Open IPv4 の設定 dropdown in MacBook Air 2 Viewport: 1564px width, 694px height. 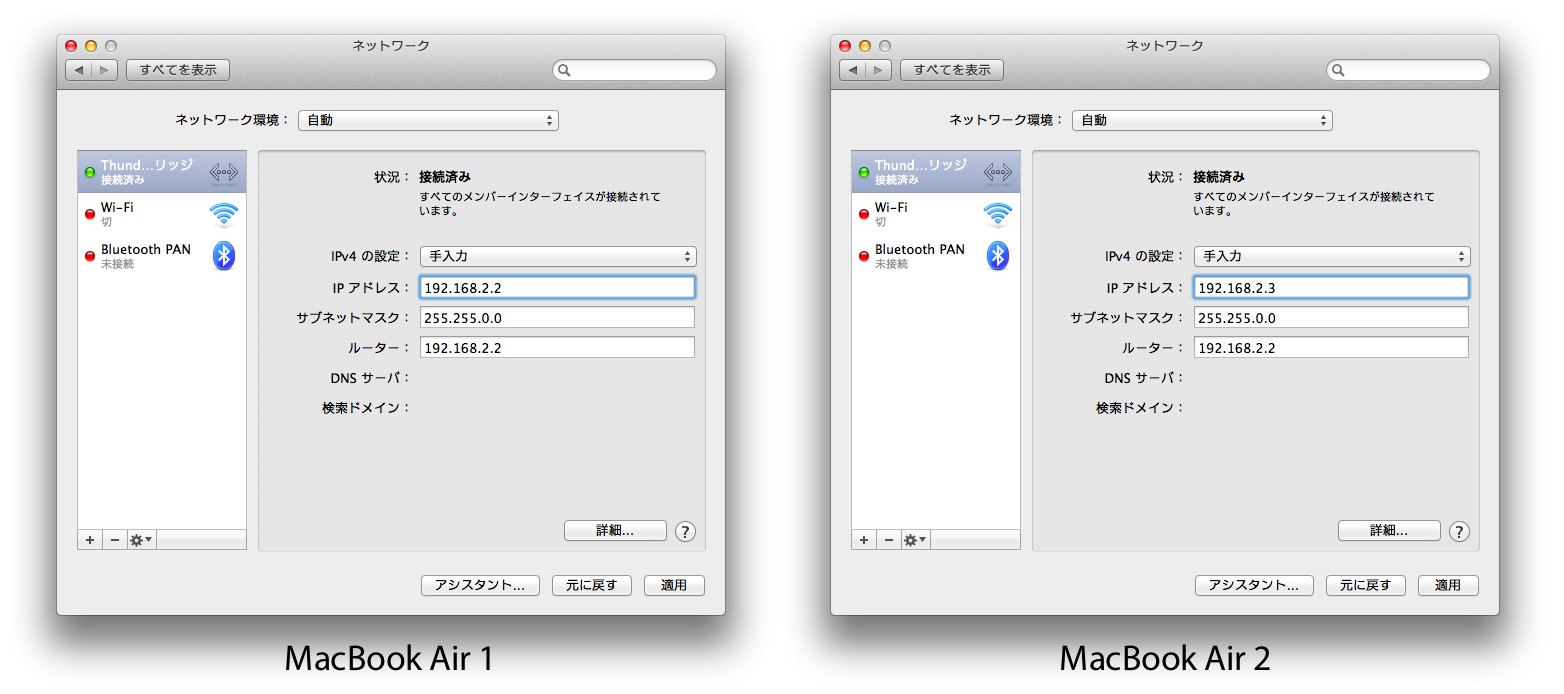[1332, 257]
